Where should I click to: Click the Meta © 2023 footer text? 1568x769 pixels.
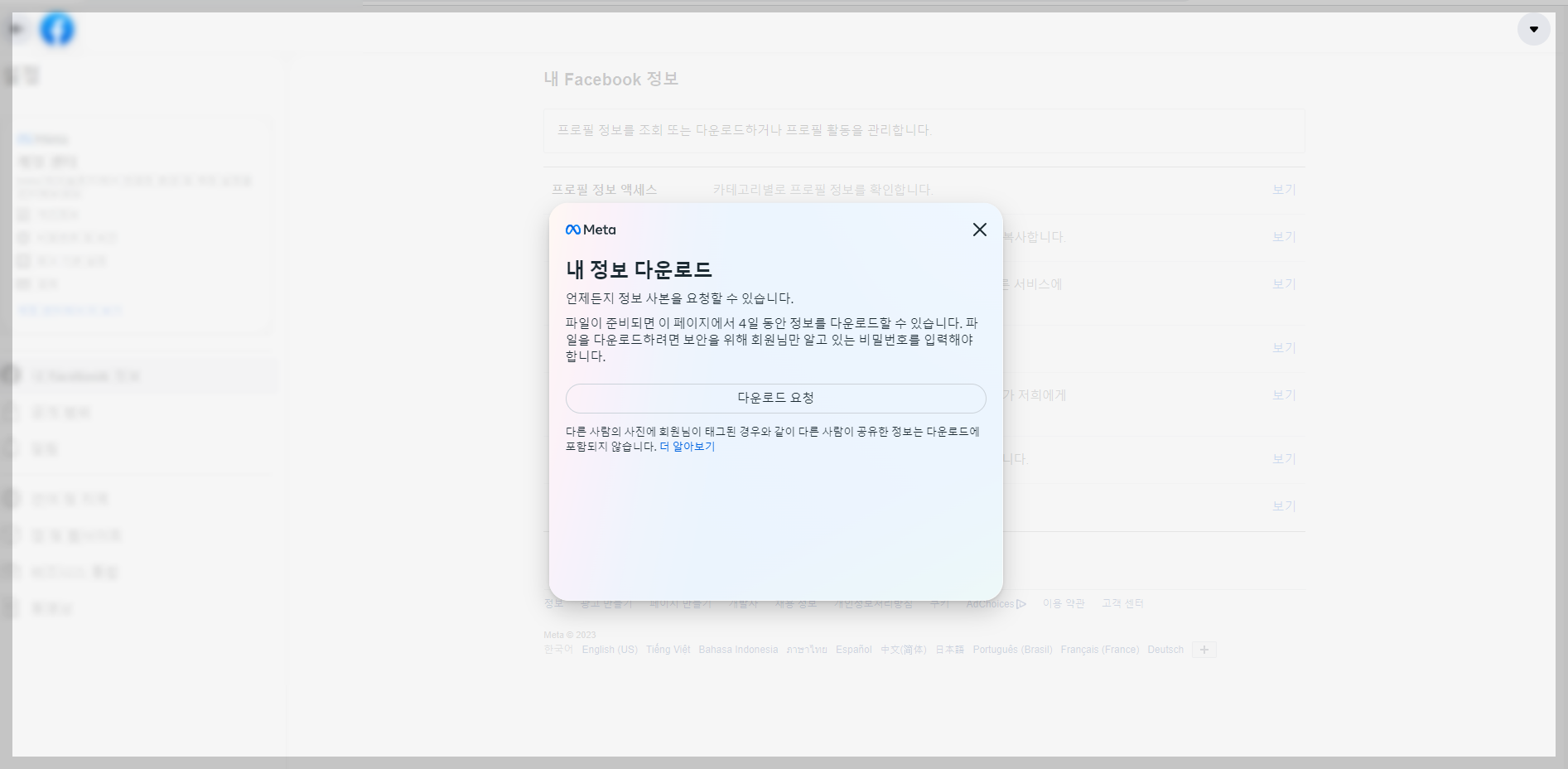(x=570, y=636)
